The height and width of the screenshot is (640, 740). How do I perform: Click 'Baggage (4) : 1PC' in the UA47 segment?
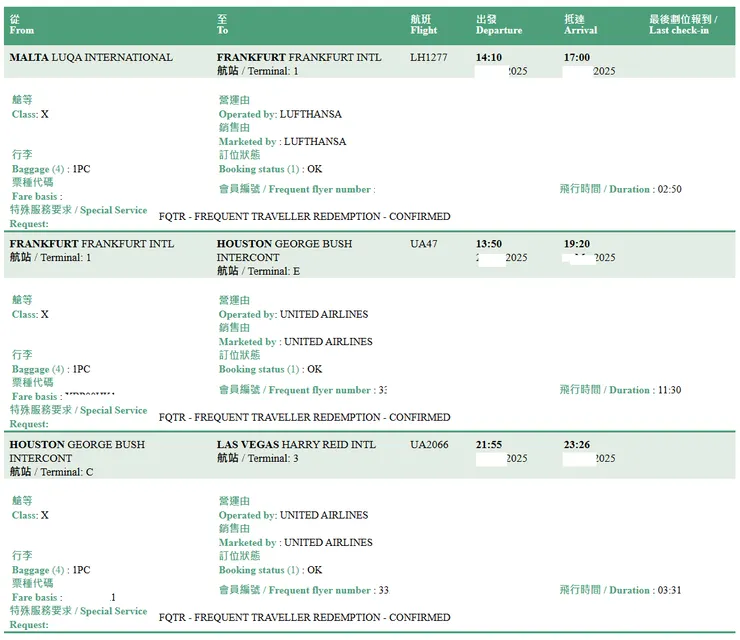[51, 369]
